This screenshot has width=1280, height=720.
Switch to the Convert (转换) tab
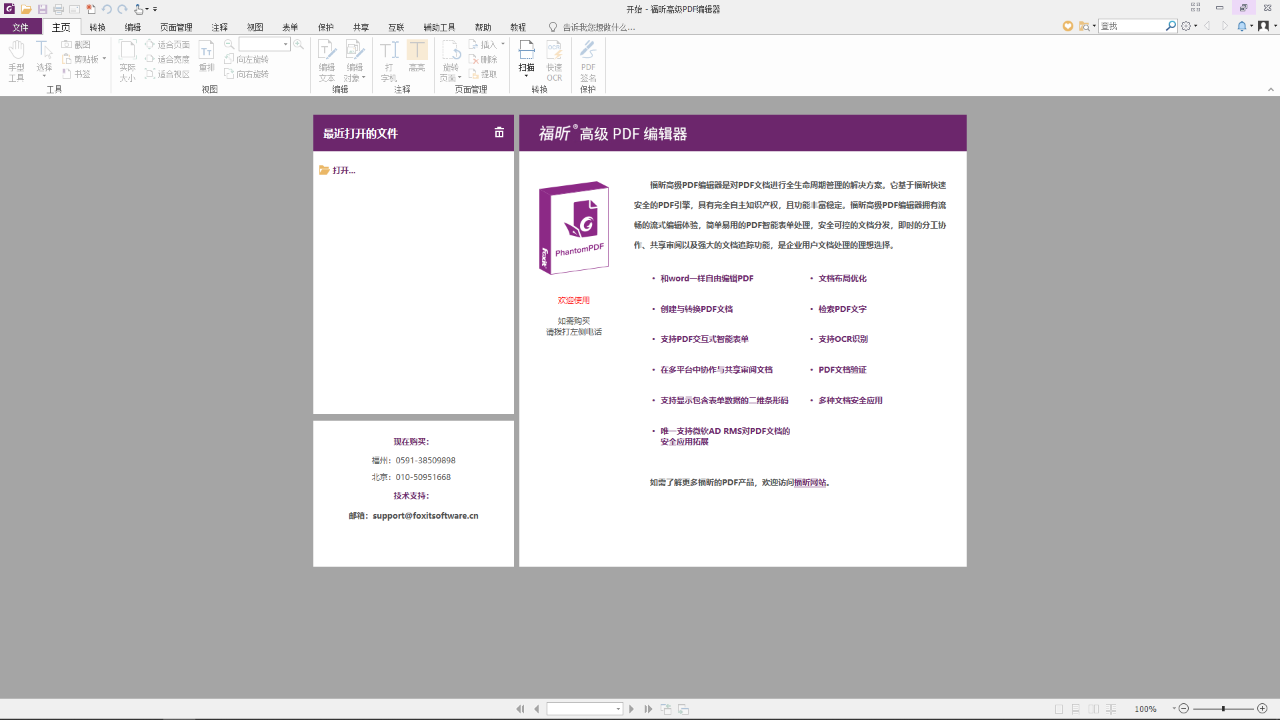pos(97,27)
